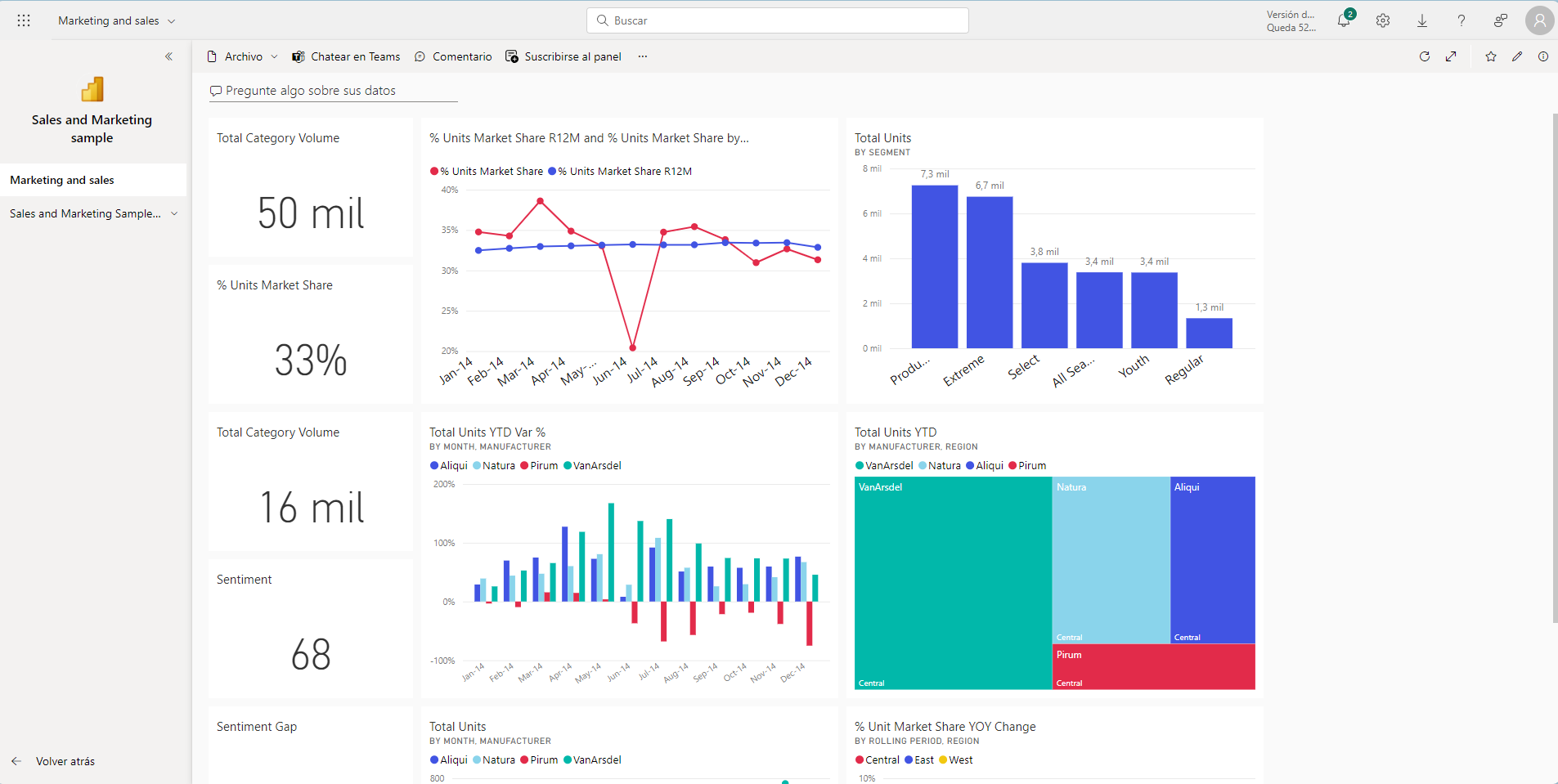Open the Archivo dropdown menu

click(244, 56)
